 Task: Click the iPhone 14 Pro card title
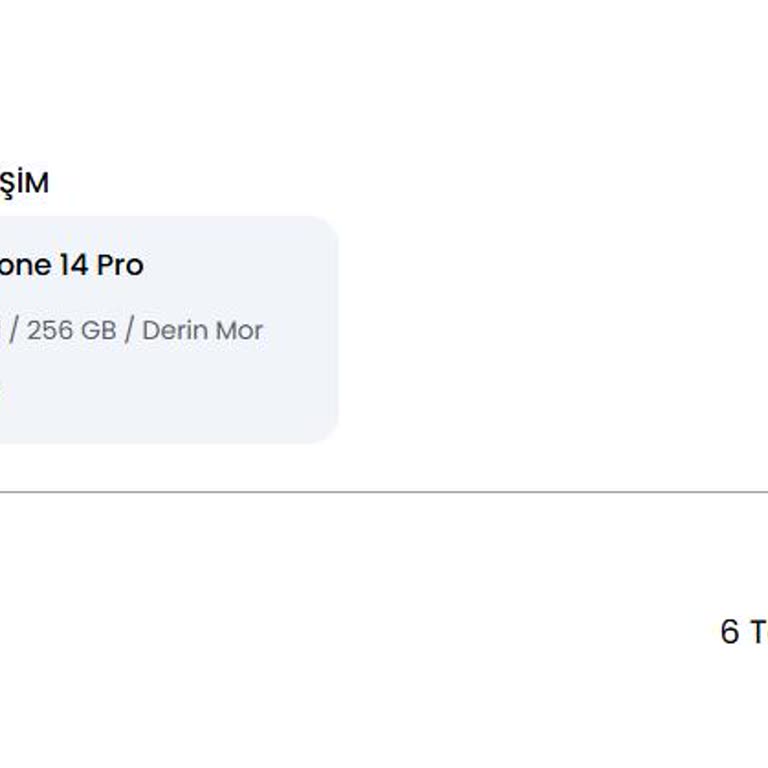tap(70, 265)
